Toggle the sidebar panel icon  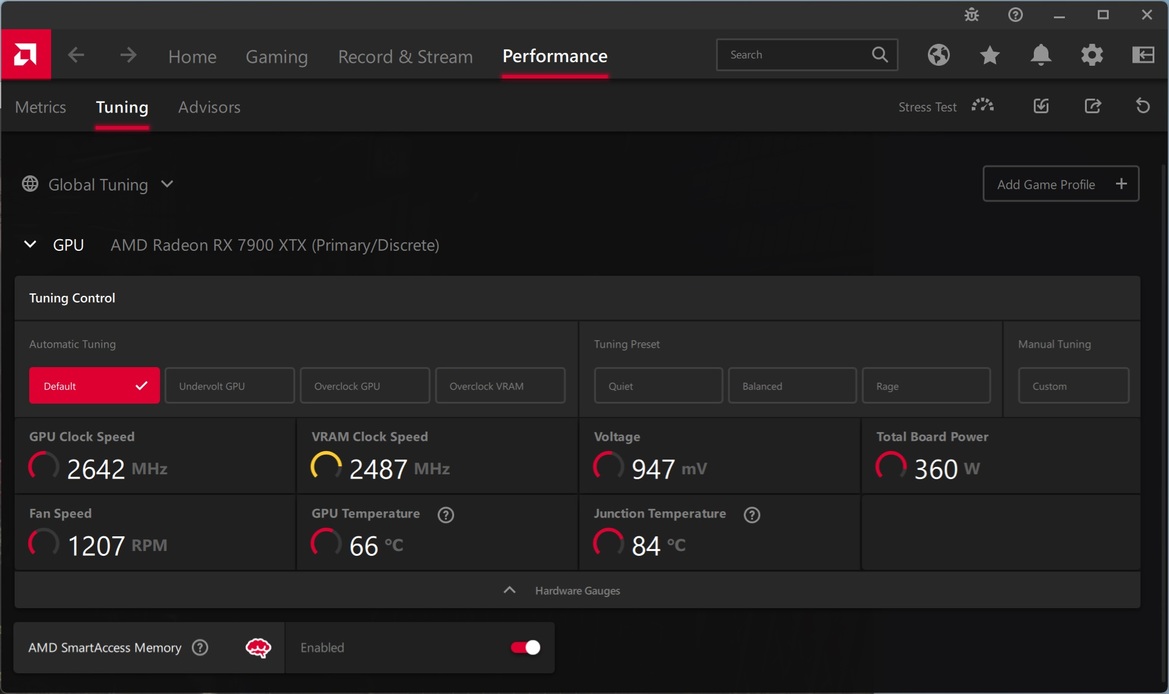click(x=1143, y=54)
